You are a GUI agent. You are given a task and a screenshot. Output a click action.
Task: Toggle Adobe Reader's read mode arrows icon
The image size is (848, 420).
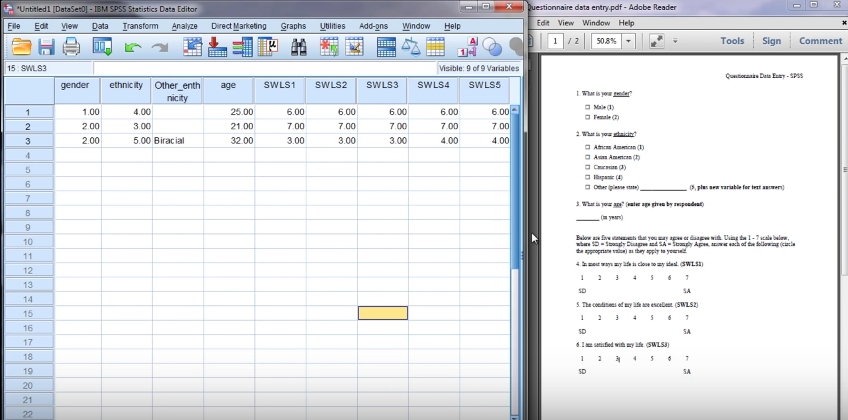click(655, 41)
